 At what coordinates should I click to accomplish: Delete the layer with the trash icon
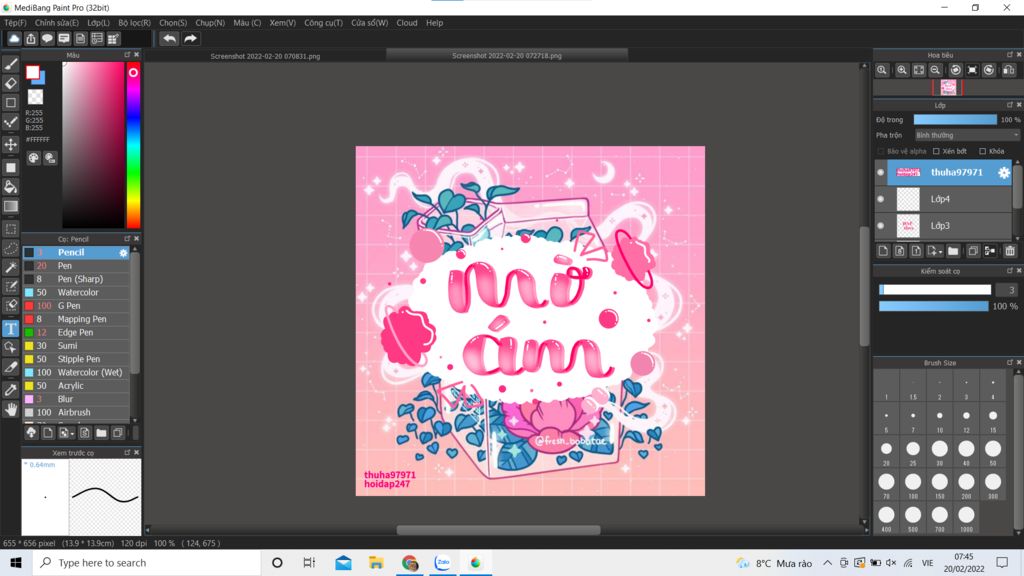pos(1010,251)
